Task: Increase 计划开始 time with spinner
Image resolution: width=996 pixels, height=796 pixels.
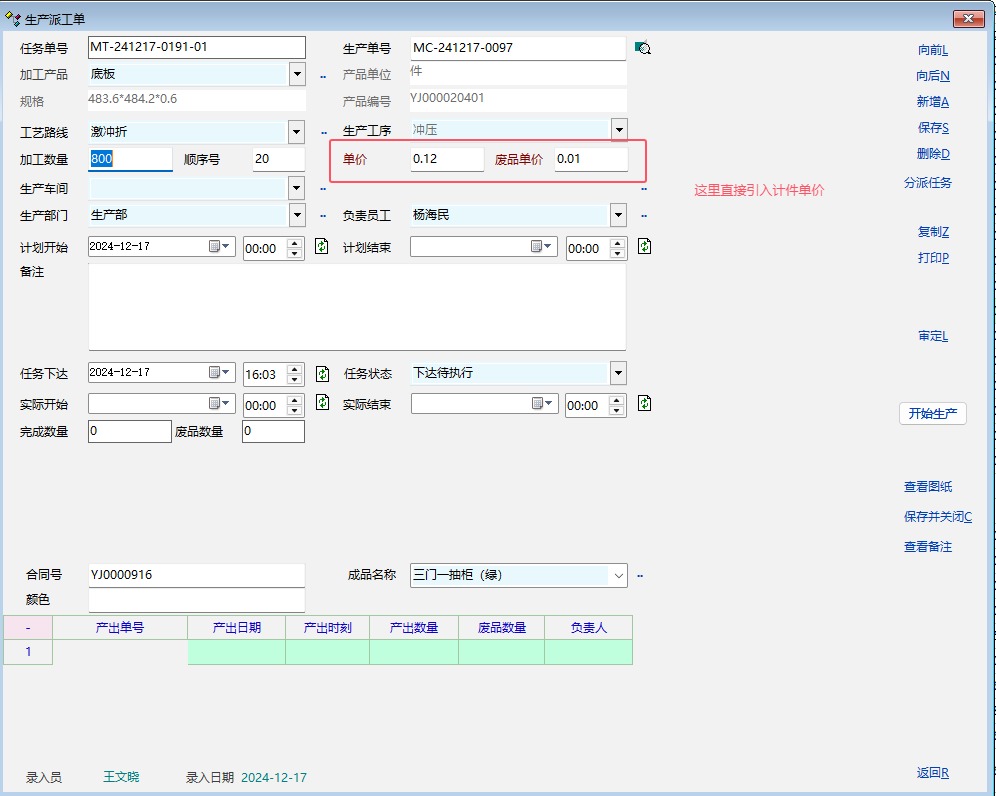Action: (x=294, y=242)
